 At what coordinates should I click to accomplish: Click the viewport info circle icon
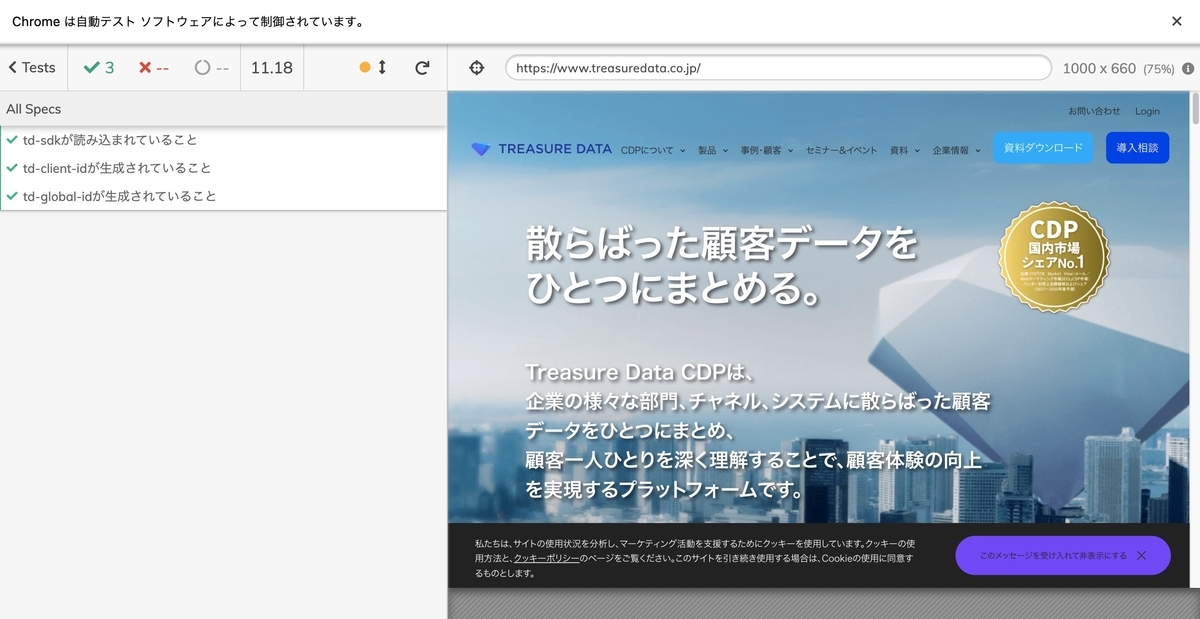click(1188, 69)
